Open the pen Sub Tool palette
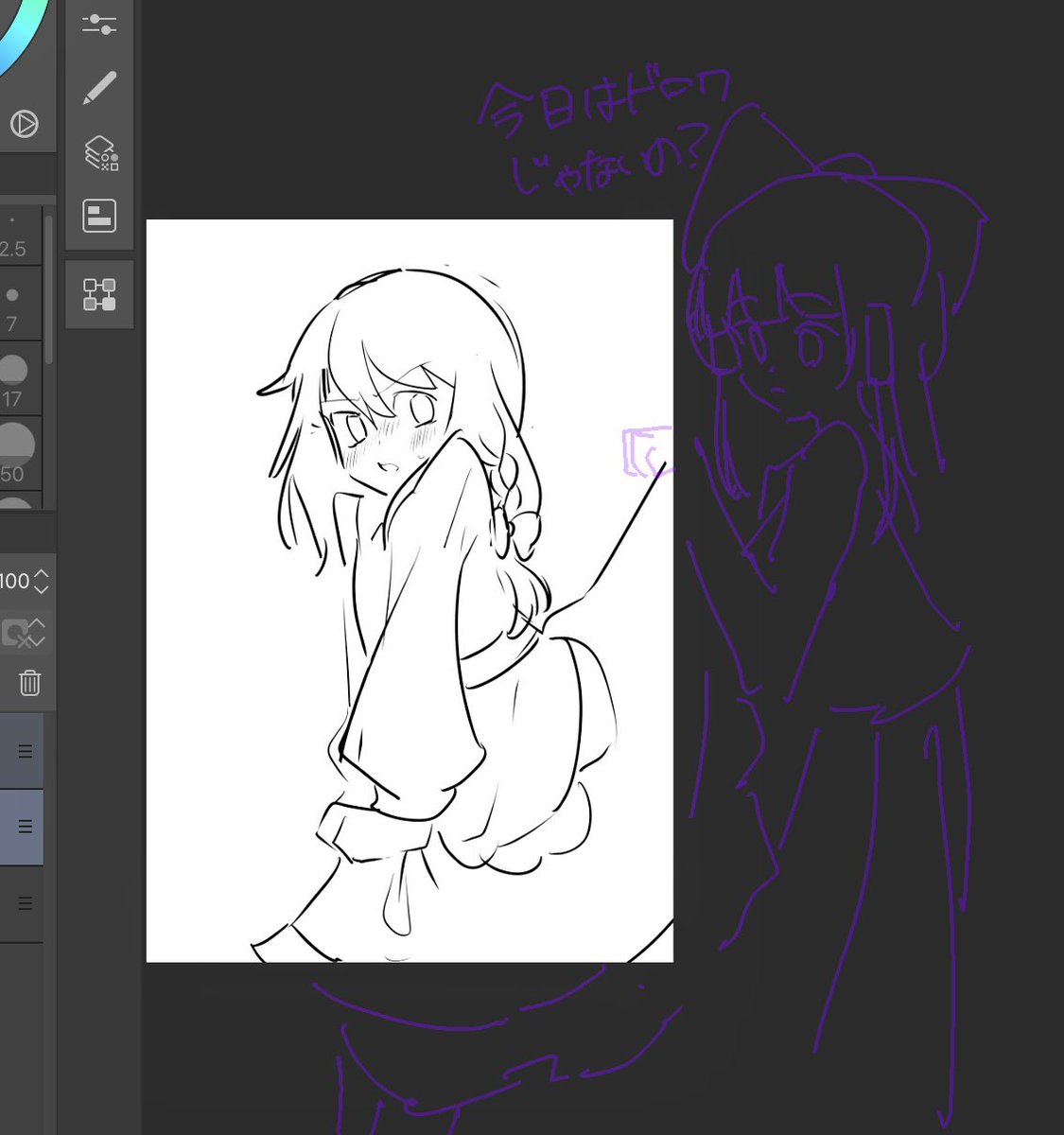Screen dimensions: 1064x1135 (x=99, y=88)
